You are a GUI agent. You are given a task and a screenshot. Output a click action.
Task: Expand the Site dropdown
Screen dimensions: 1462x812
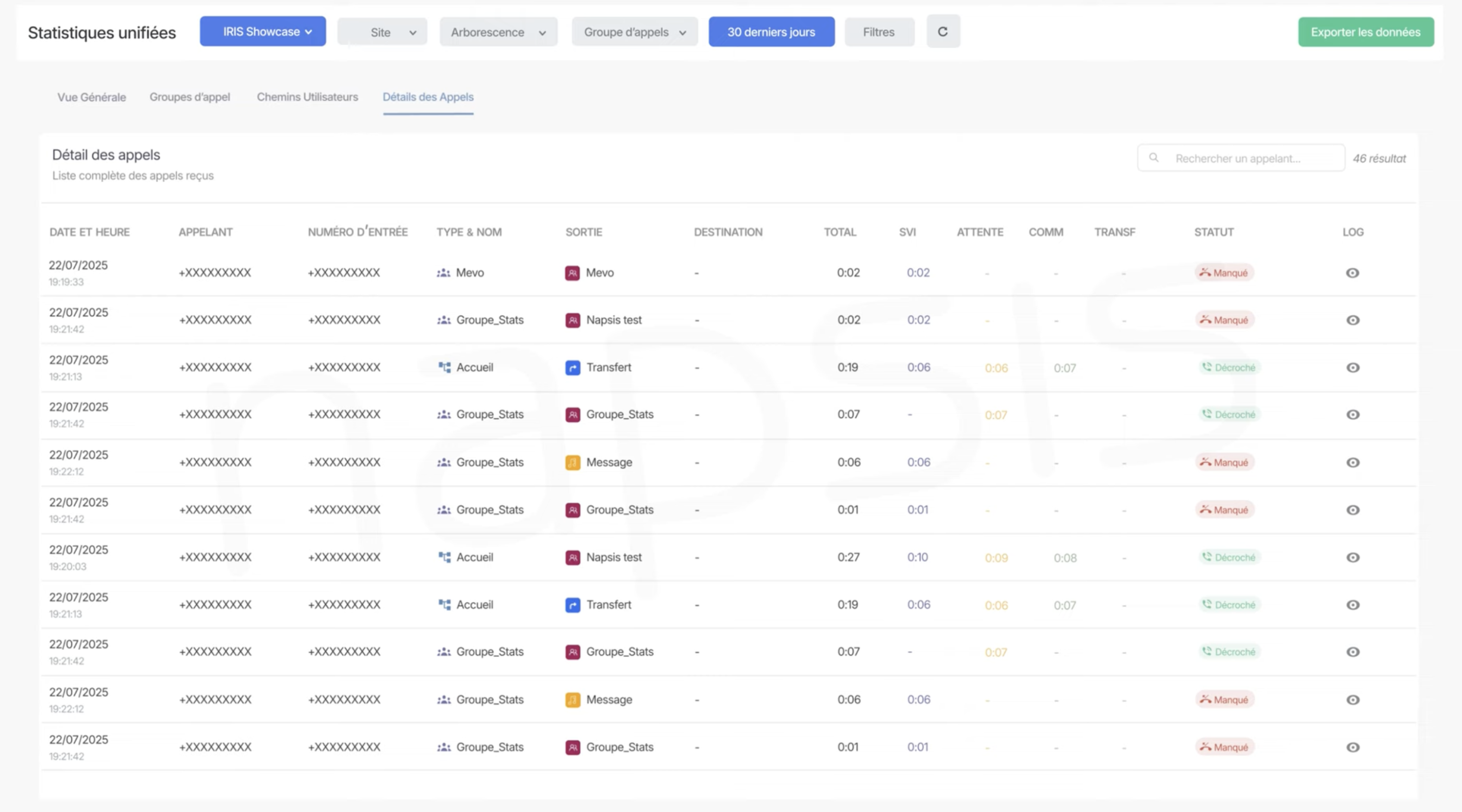click(x=382, y=33)
